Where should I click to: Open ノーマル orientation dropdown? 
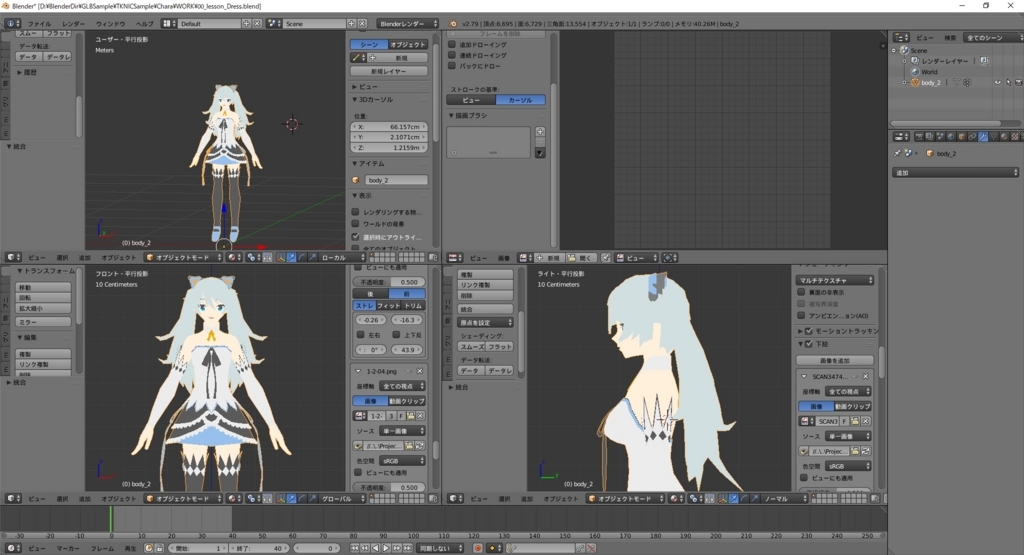[x=784, y=499]
